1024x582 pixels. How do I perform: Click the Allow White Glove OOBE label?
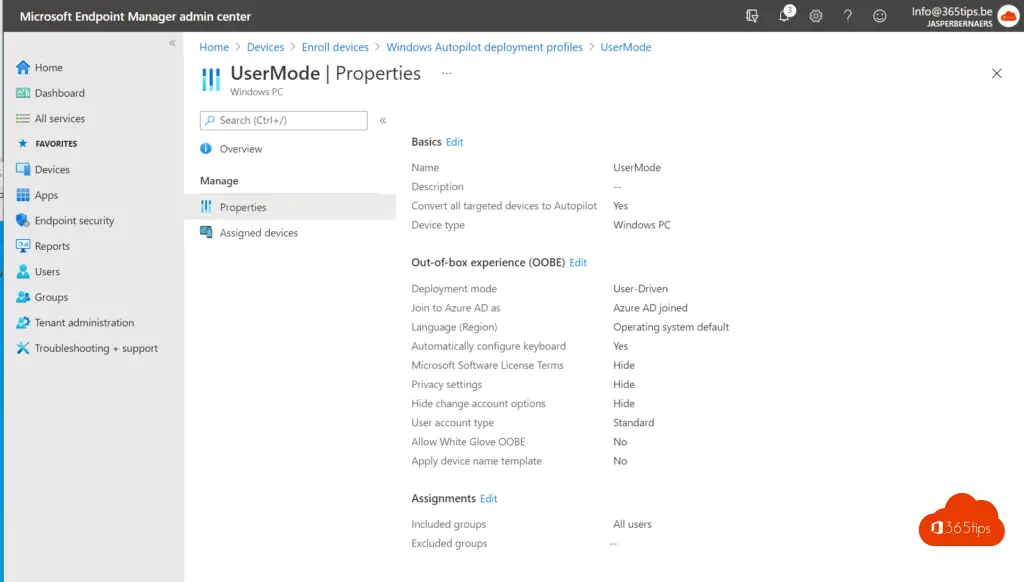468,442
